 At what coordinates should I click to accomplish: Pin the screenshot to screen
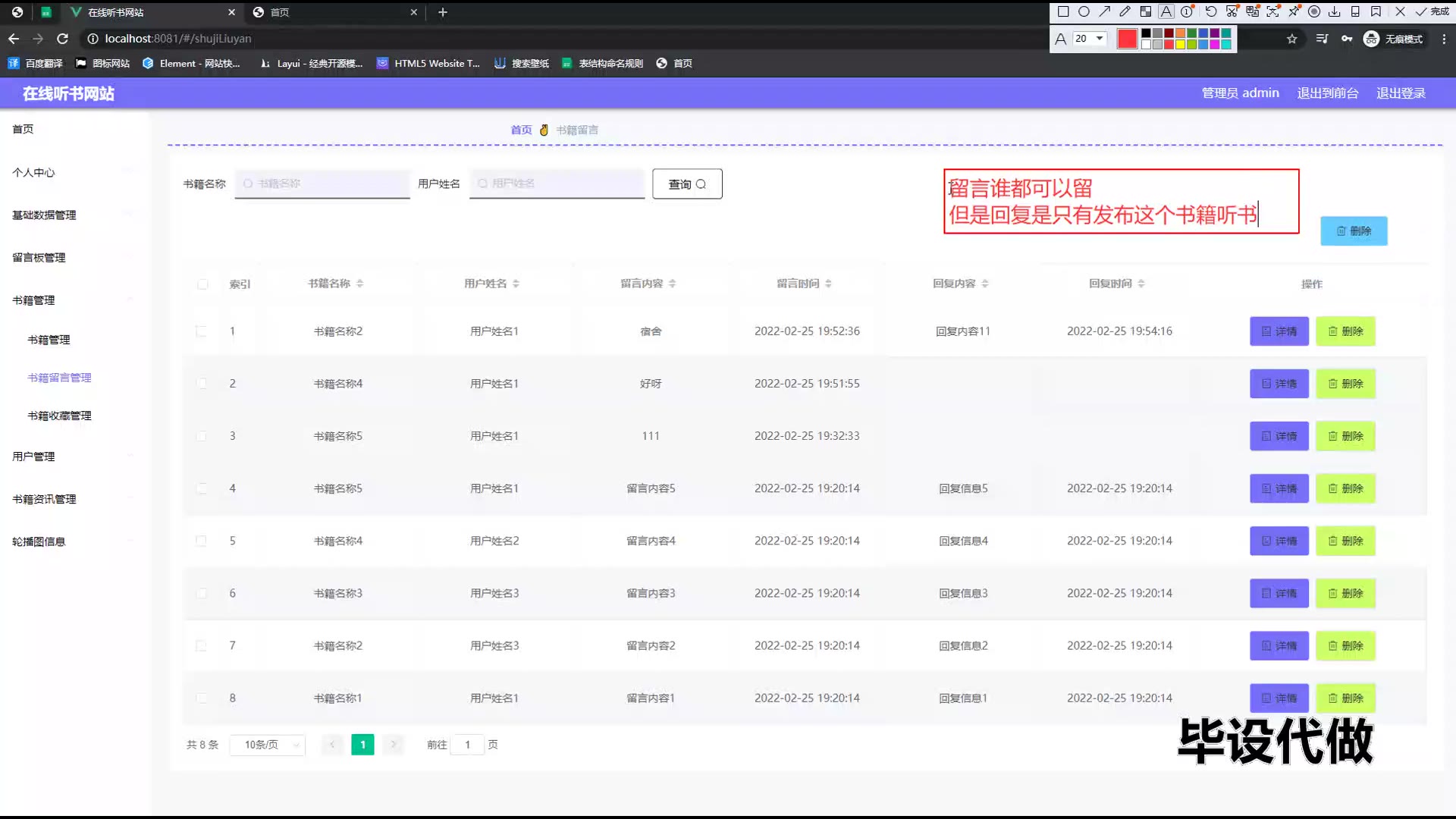(x=1294, y=11)
